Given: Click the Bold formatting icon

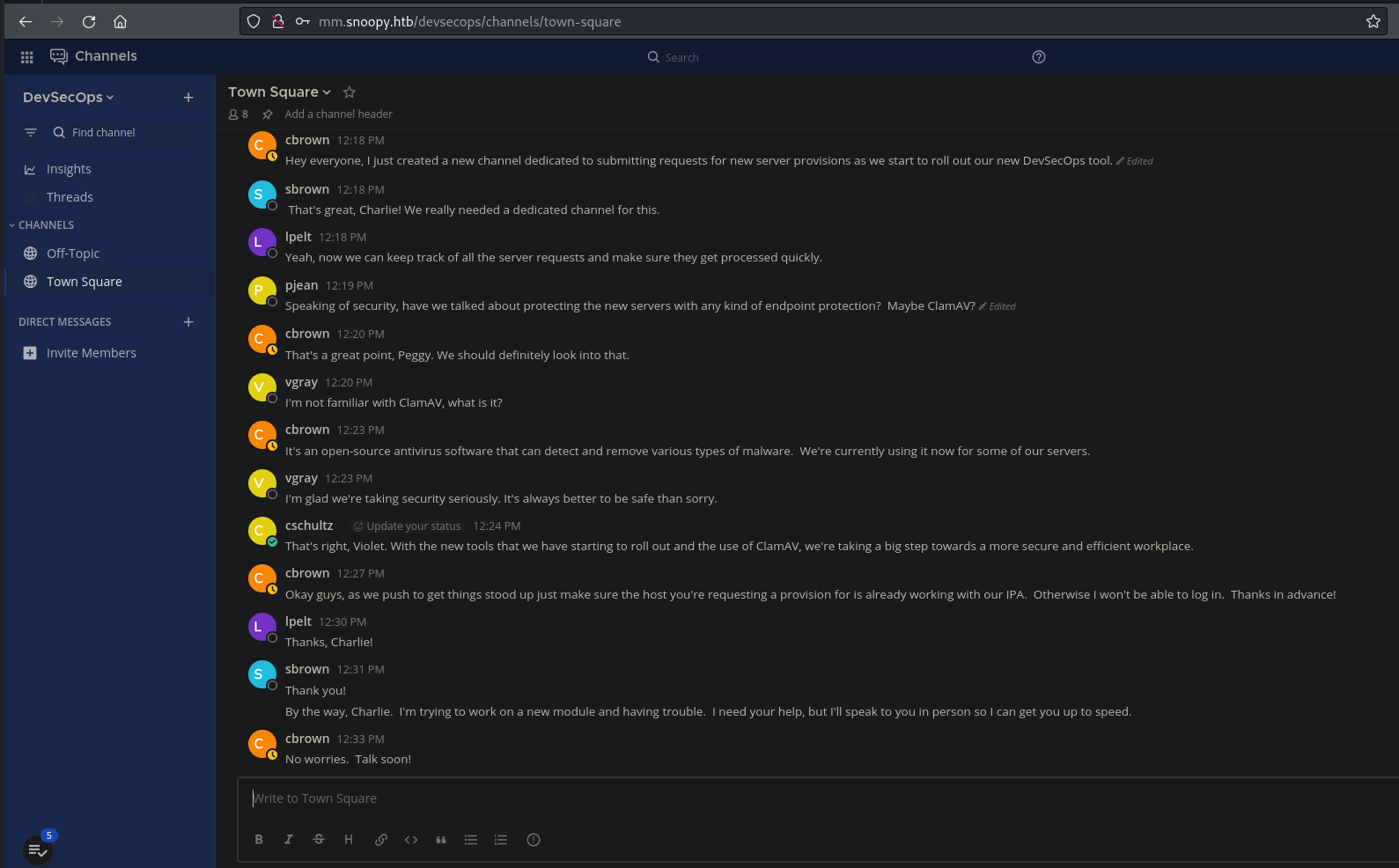Looking at the screenshot, I should pos(259,840).
